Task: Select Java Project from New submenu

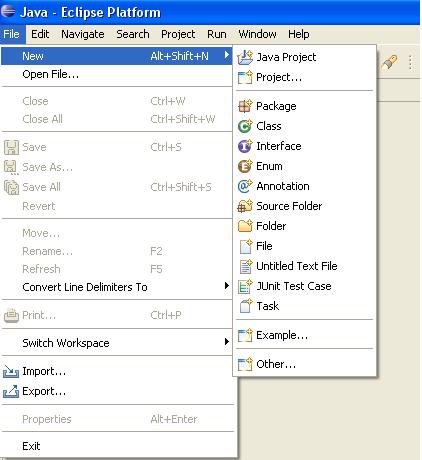Action: [x=305, y=57]
